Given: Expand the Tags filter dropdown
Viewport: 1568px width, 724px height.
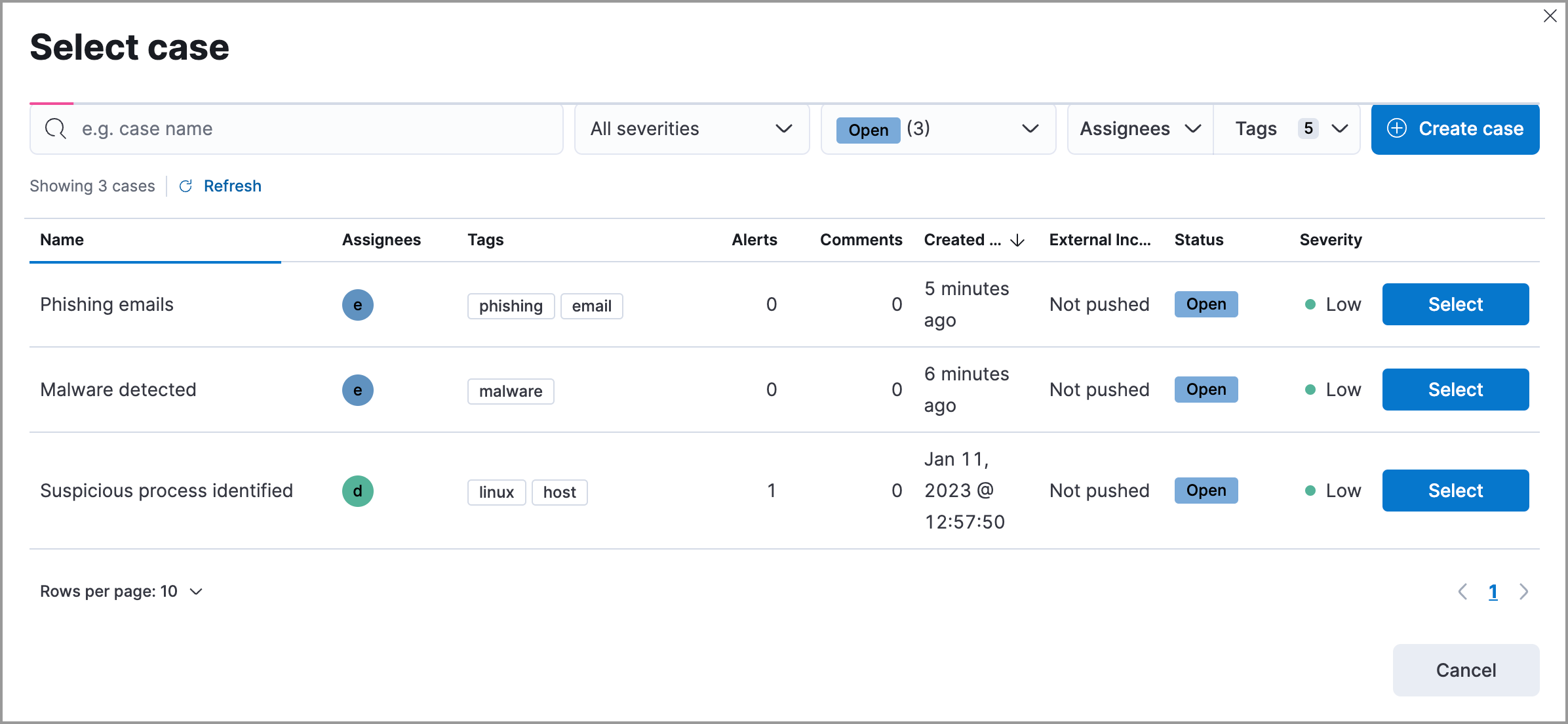Looking at the screenshot, I should tap(1287, 129).
